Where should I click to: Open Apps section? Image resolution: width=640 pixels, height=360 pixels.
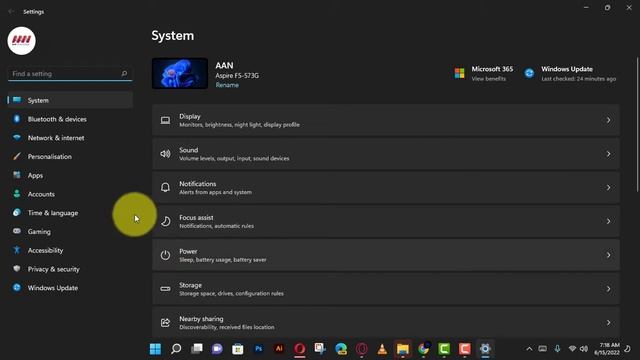pyautogui.click(x=70, y=176)
